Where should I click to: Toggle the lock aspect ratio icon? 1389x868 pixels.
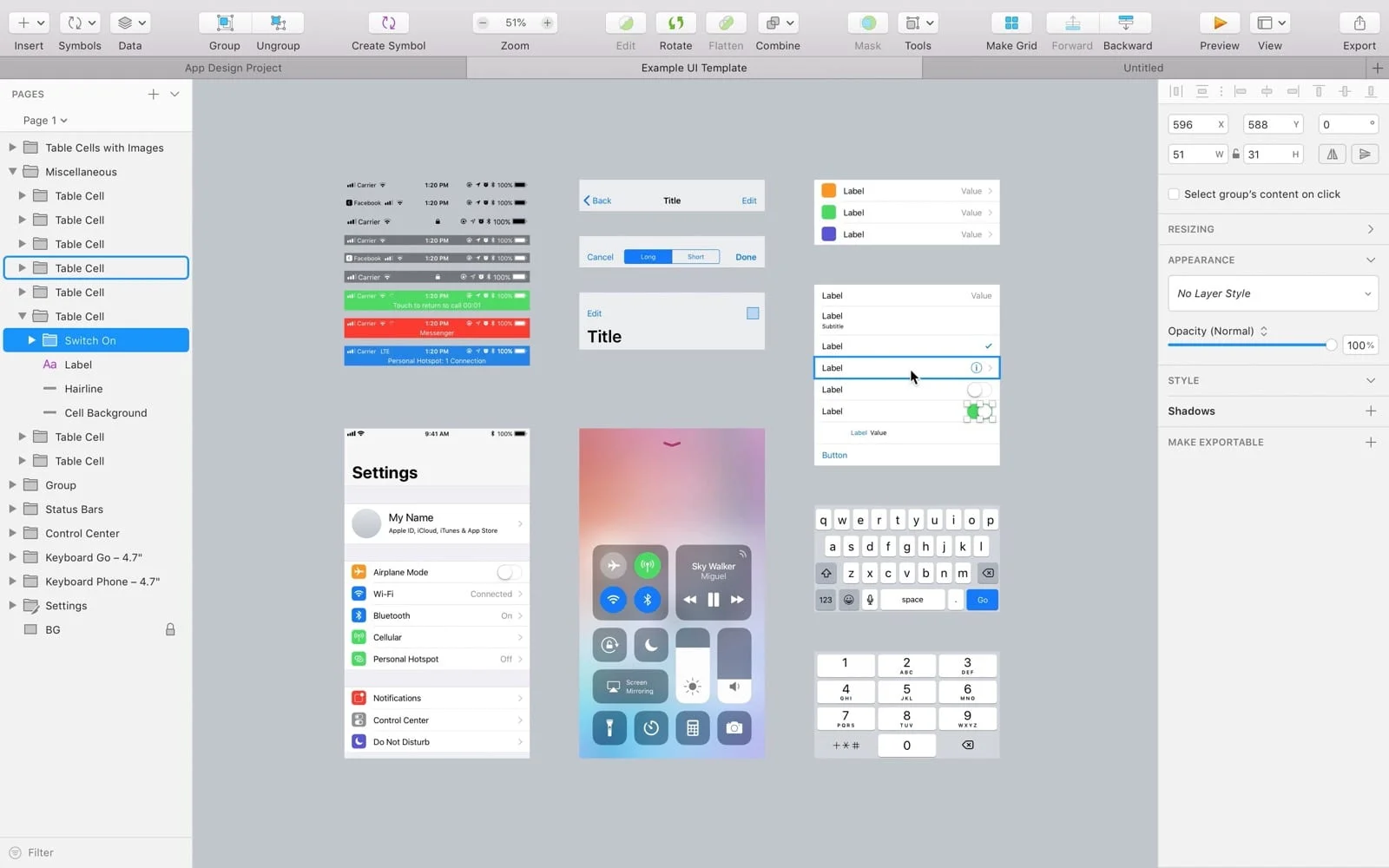coord(1236,154)
